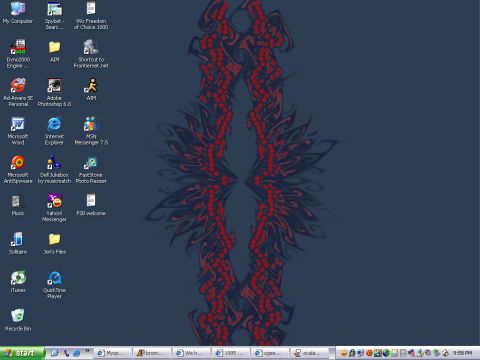480x360 pixels.
Task: Open the Solitaire shortcut
Action: (x=18, y=244)
